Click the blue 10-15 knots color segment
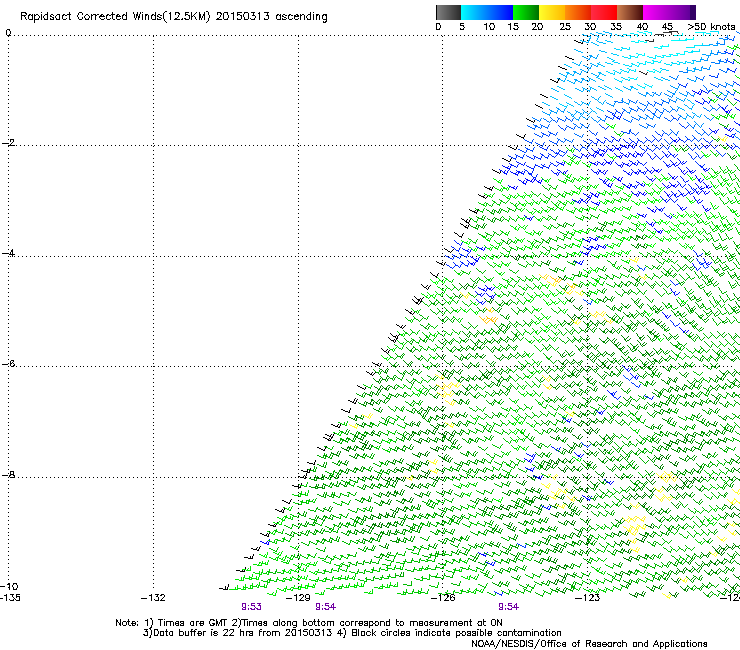Viewport: 740px width, 650px height. 500,12
